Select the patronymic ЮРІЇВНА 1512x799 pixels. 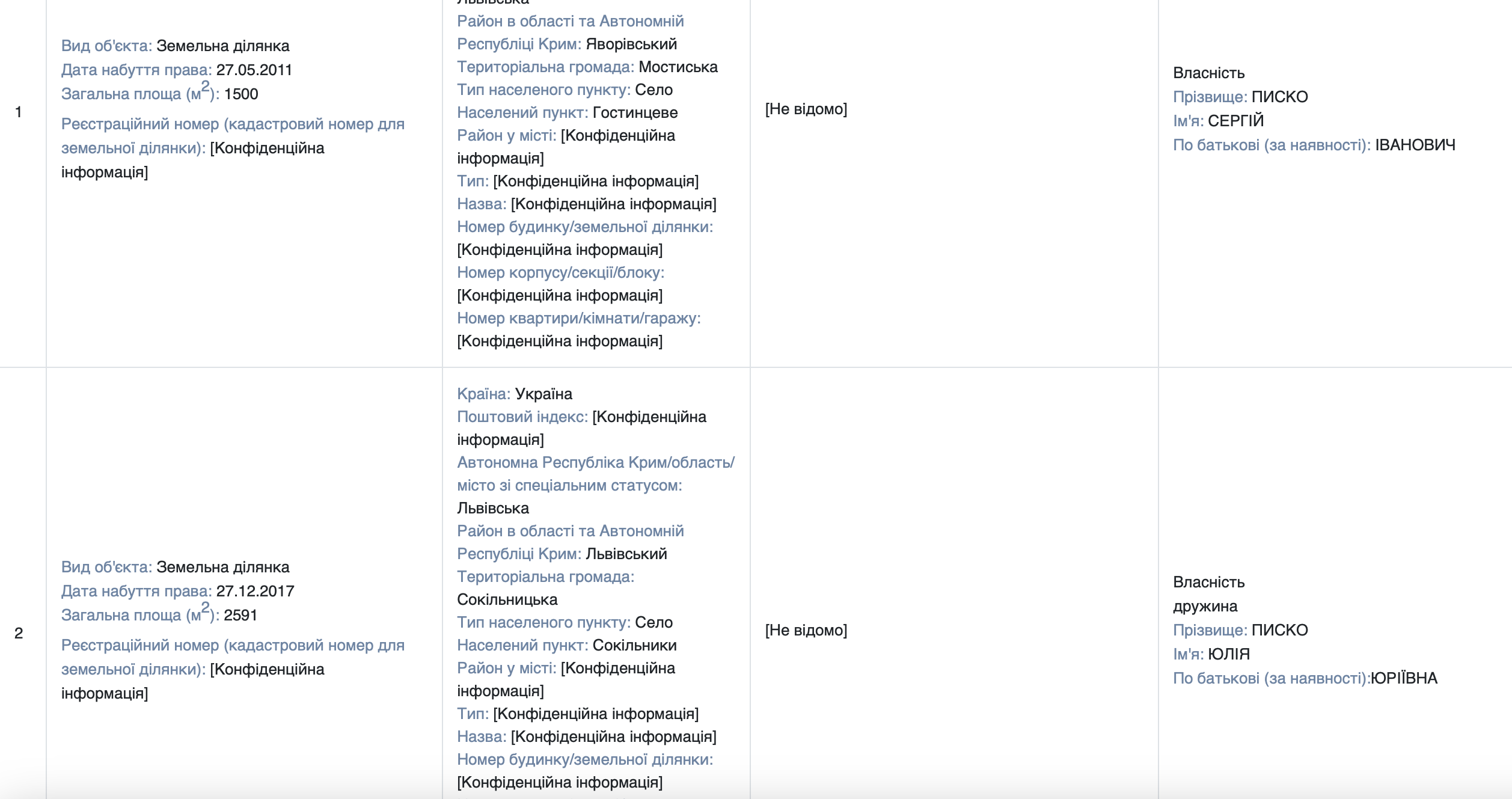[1404, 679]
